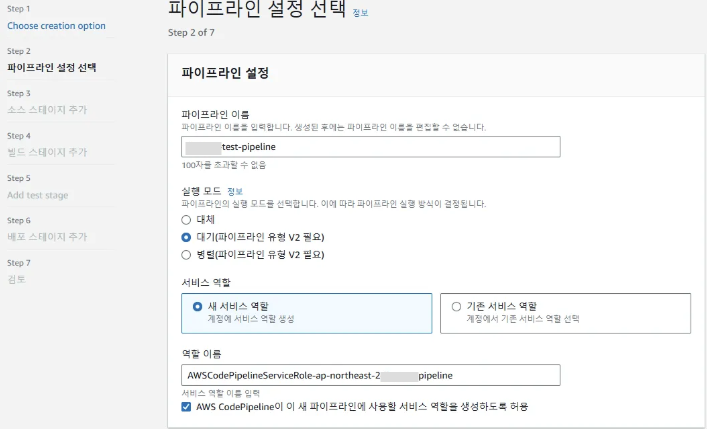Open 정보 link beside page title
The height and width of the screenshot is (429, 707).
coord(361,15)
